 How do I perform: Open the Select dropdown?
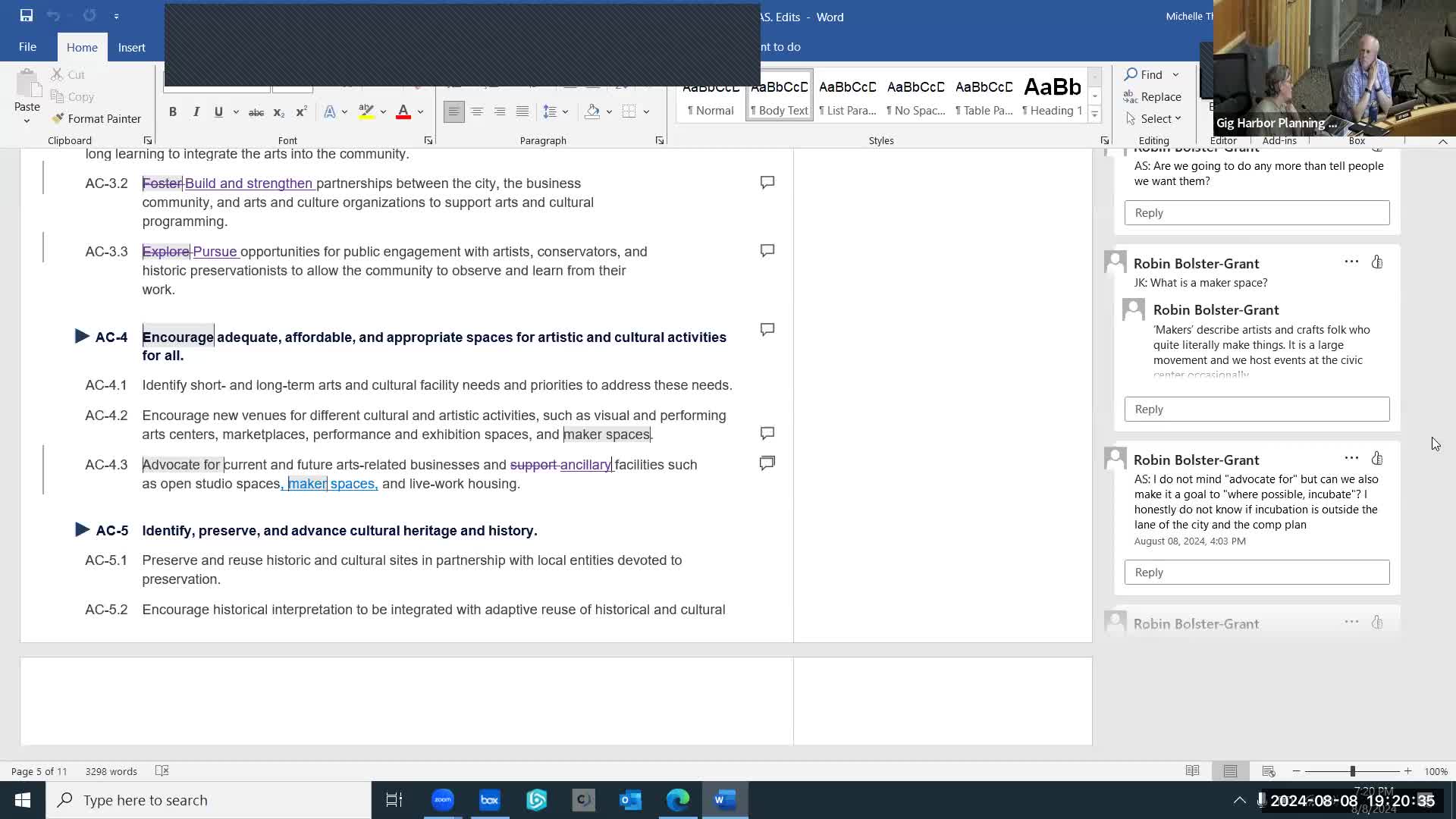(x=1153, y=118)
